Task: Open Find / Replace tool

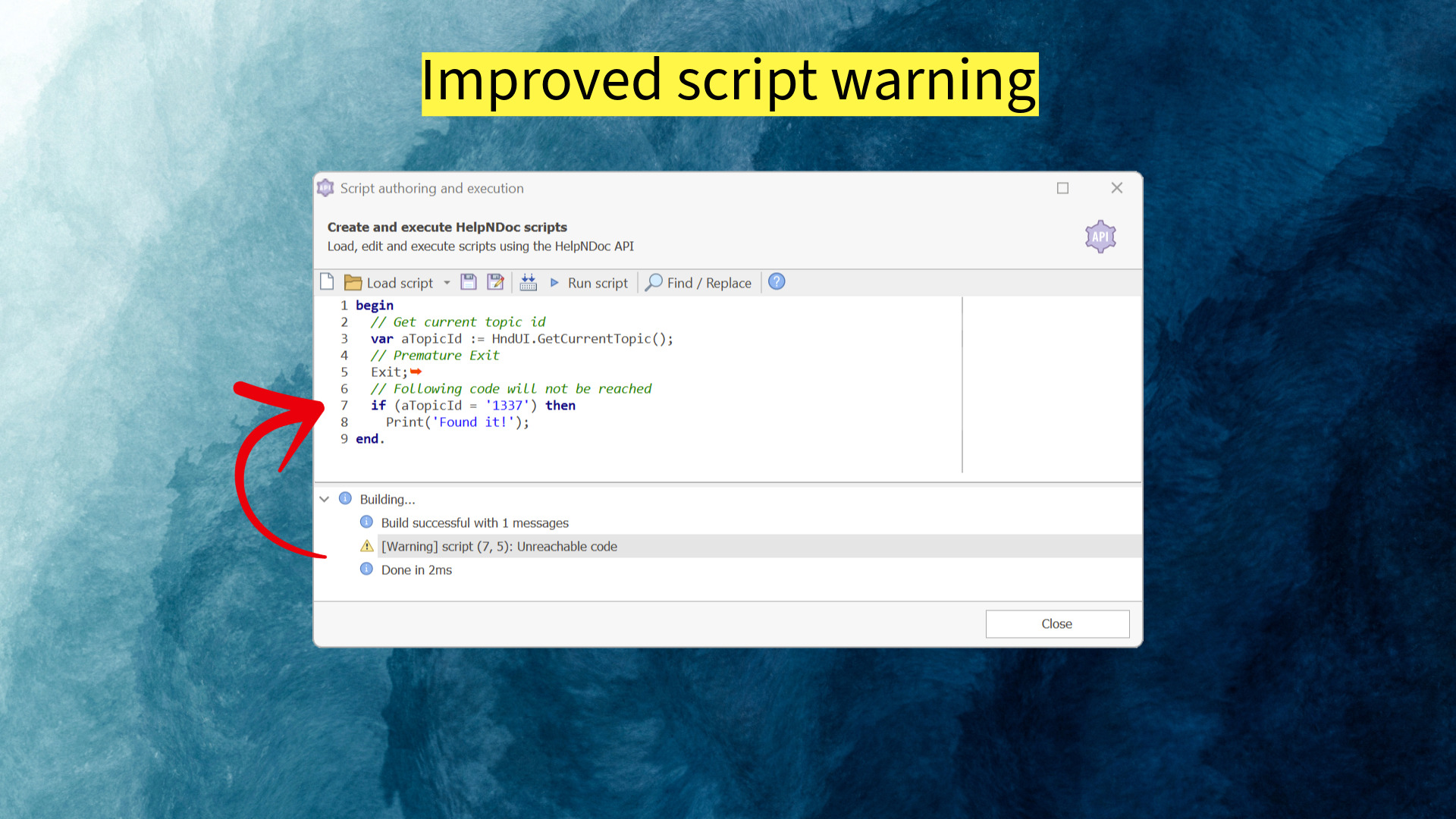Action: pyautogui.click(x=698, y=283)
